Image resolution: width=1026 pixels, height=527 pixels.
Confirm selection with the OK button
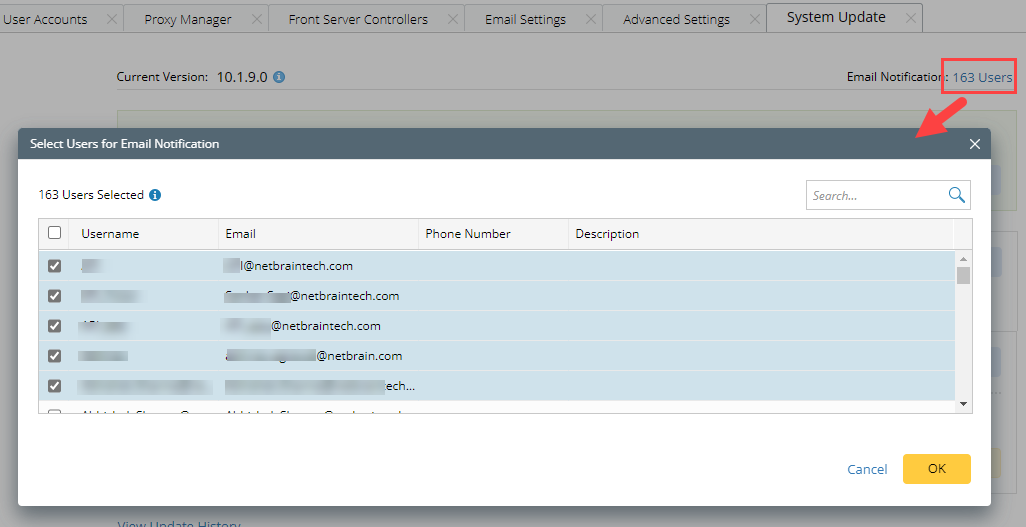[936, 469]
